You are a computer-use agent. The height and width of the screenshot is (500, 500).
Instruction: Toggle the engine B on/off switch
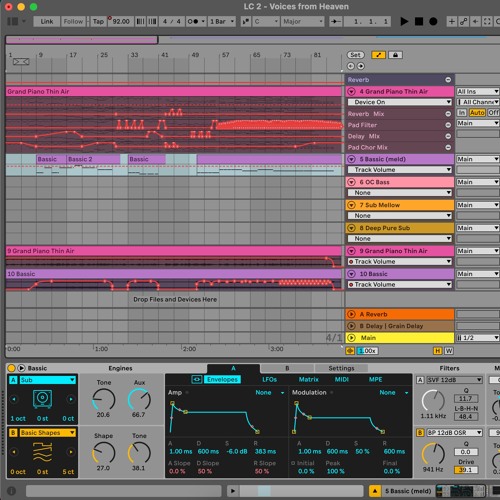click(x=13, y=433)
